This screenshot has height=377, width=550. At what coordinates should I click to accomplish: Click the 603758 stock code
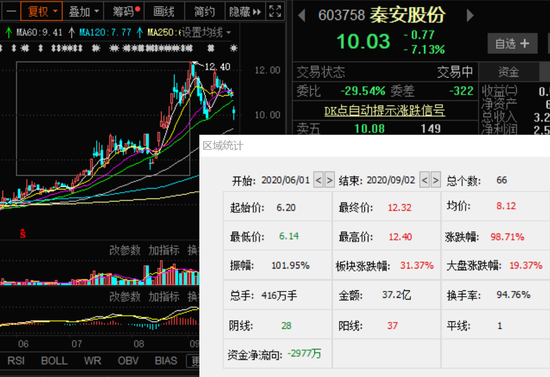(342, 15)
